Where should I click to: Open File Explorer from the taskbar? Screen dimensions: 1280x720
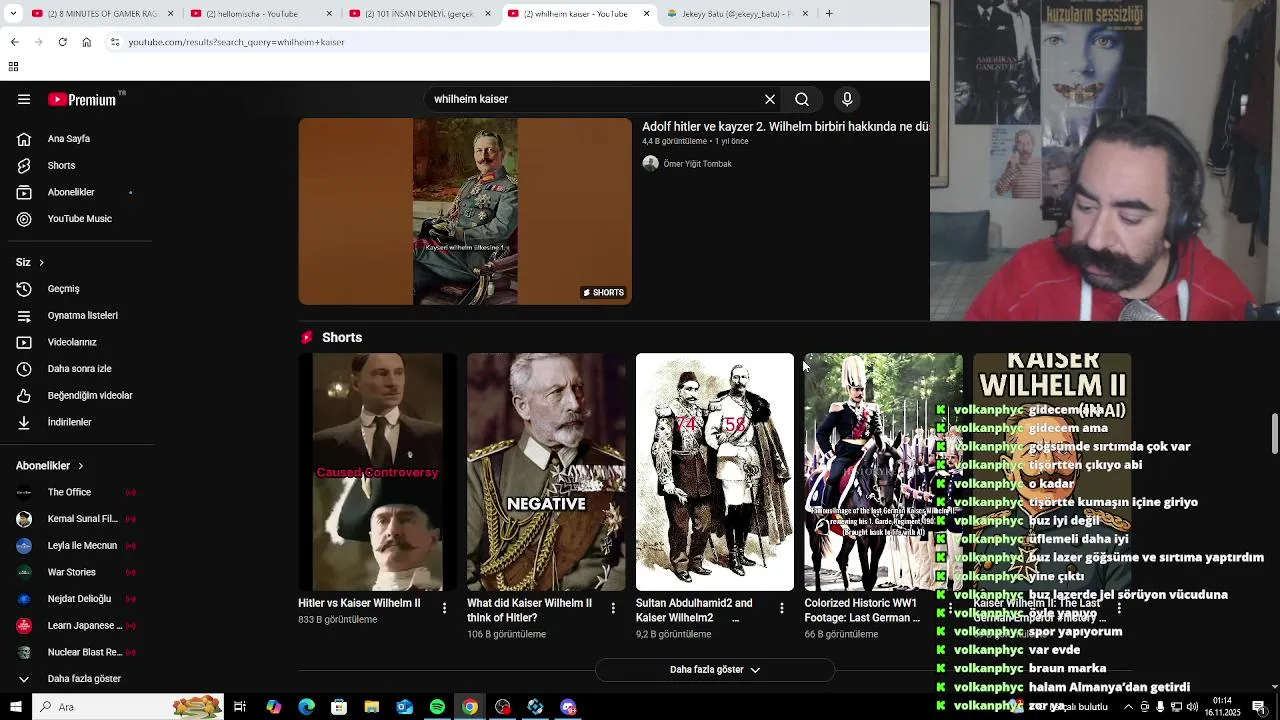(x=371, y=707)
